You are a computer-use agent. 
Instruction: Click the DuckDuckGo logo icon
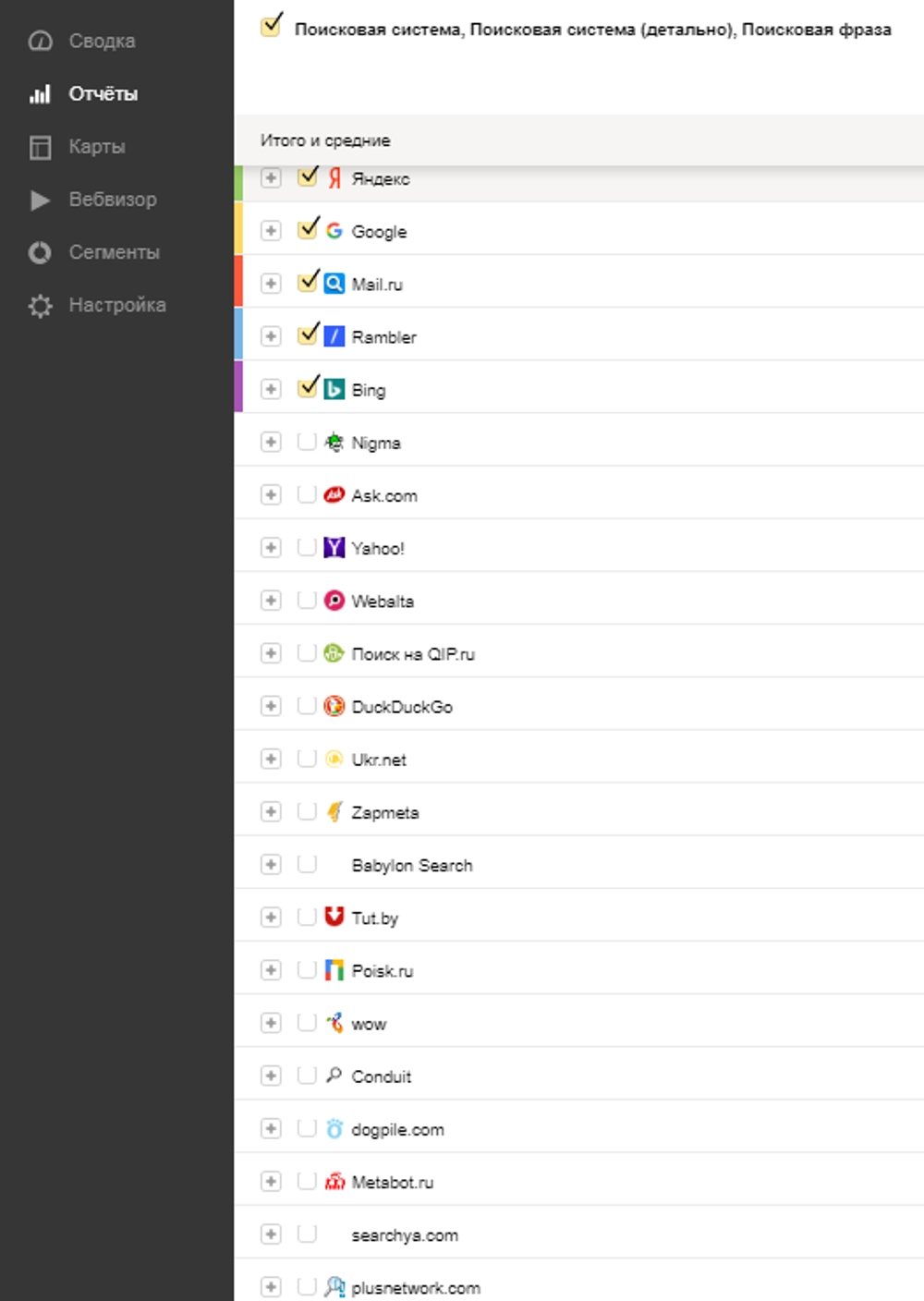click(334, 706)
